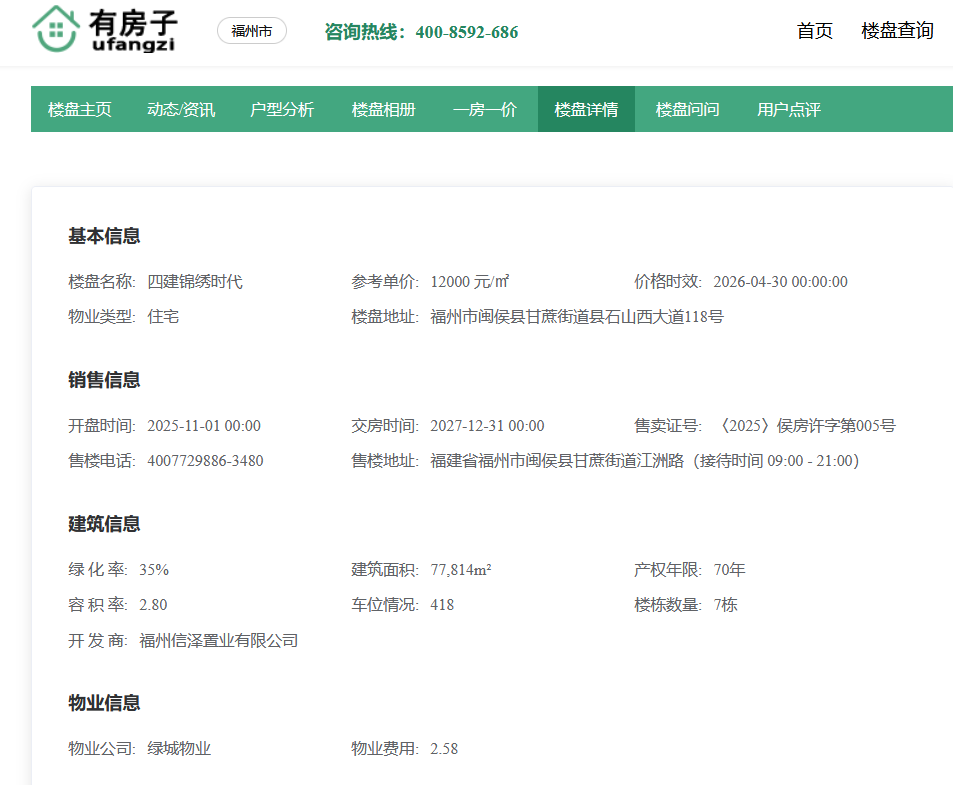Open the 一房一价 tab
The image size is (953, 785).
click(x=485, y=109)
